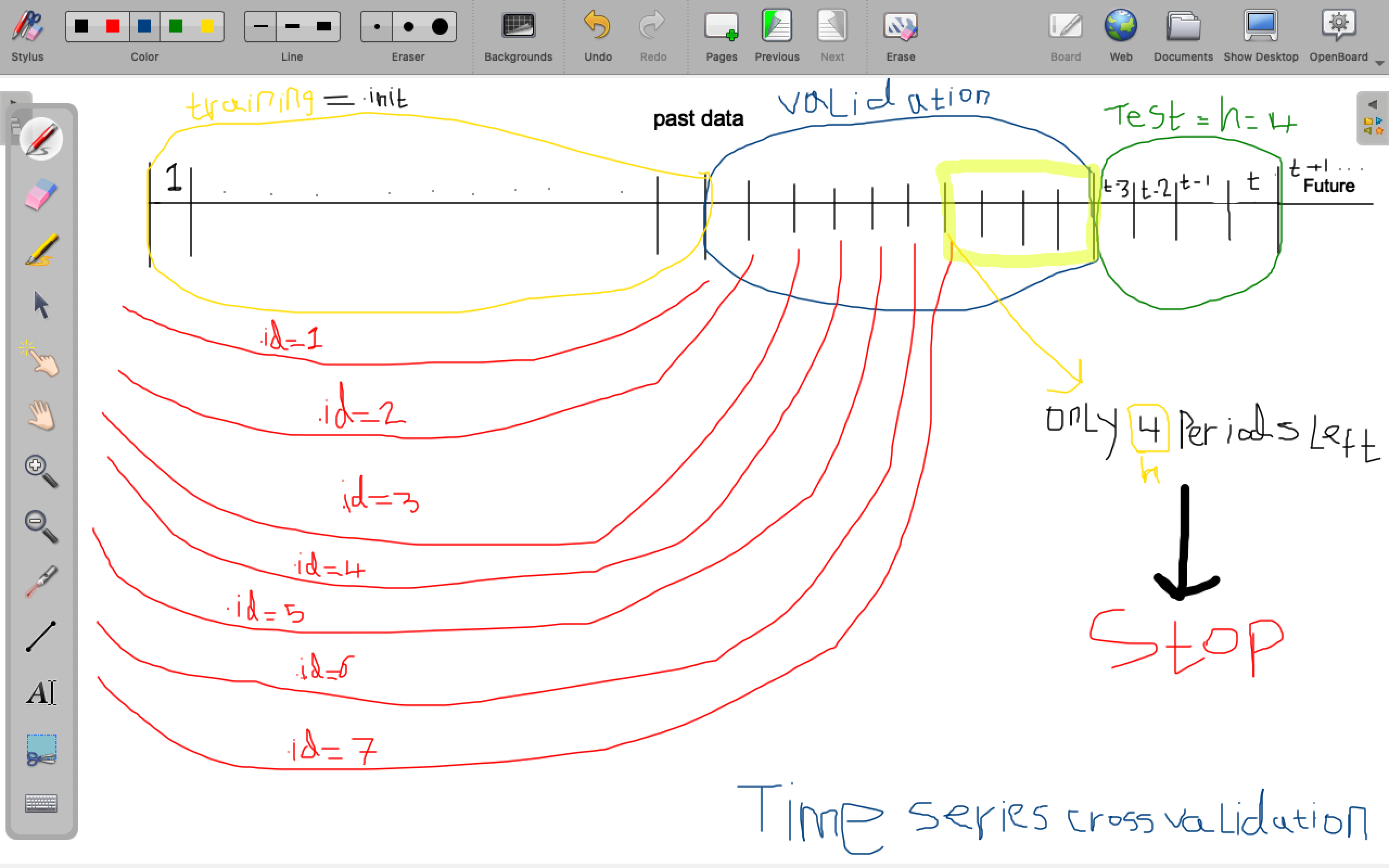Open the Stylus options
1389x868 pixels.
tap(27, 36)
